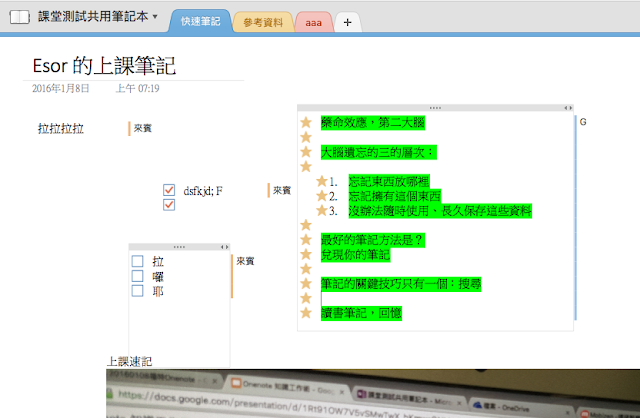Click the star tag beside 筆記的關鍵技巧只有一個：搜尋
The height and width of the screenshot is (418, 640).
306,283
